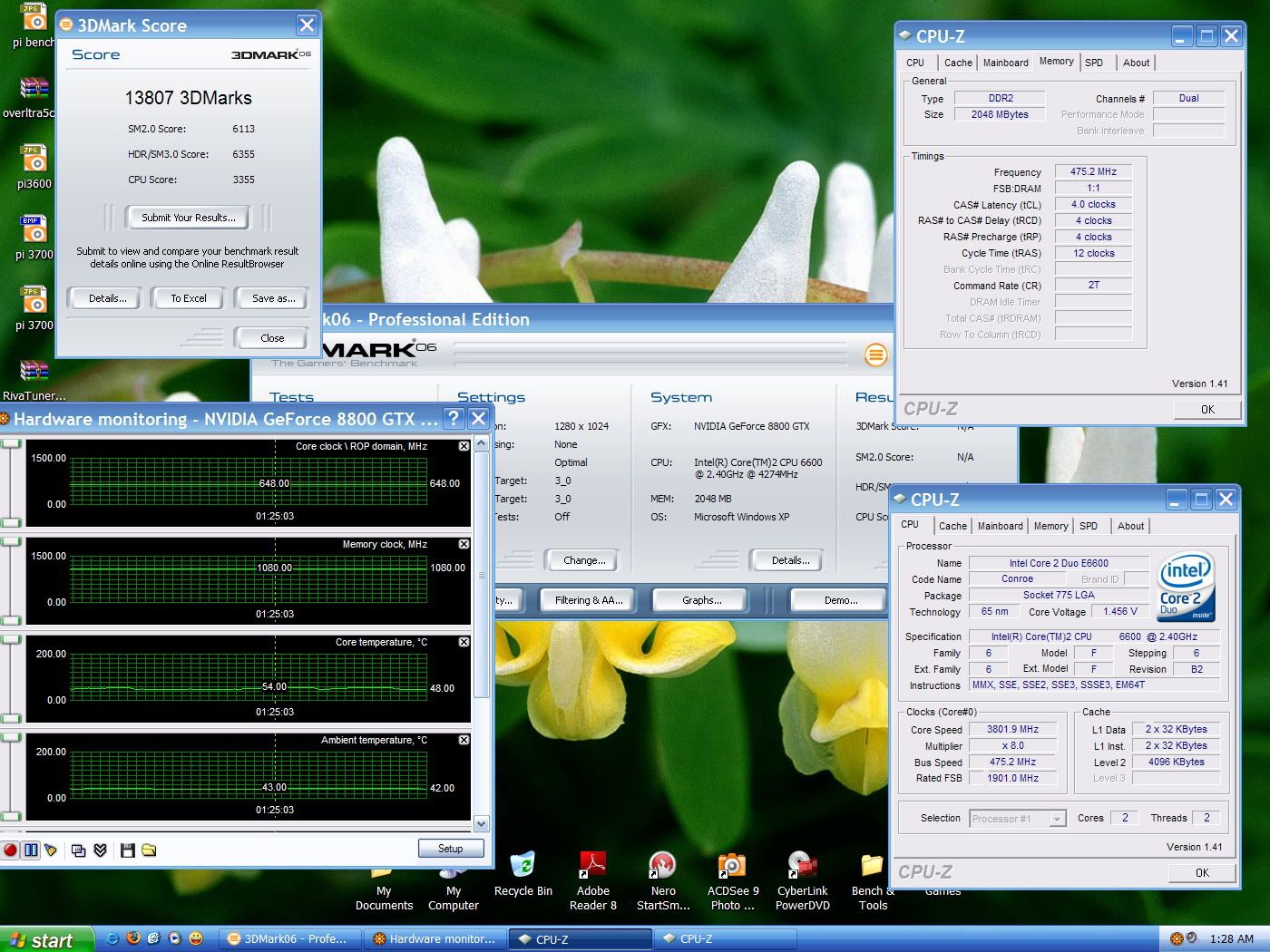Click the CAS# Latency 4.0 clocks field
This screenshot has width=1270, height=952.
coord(1093,205)
